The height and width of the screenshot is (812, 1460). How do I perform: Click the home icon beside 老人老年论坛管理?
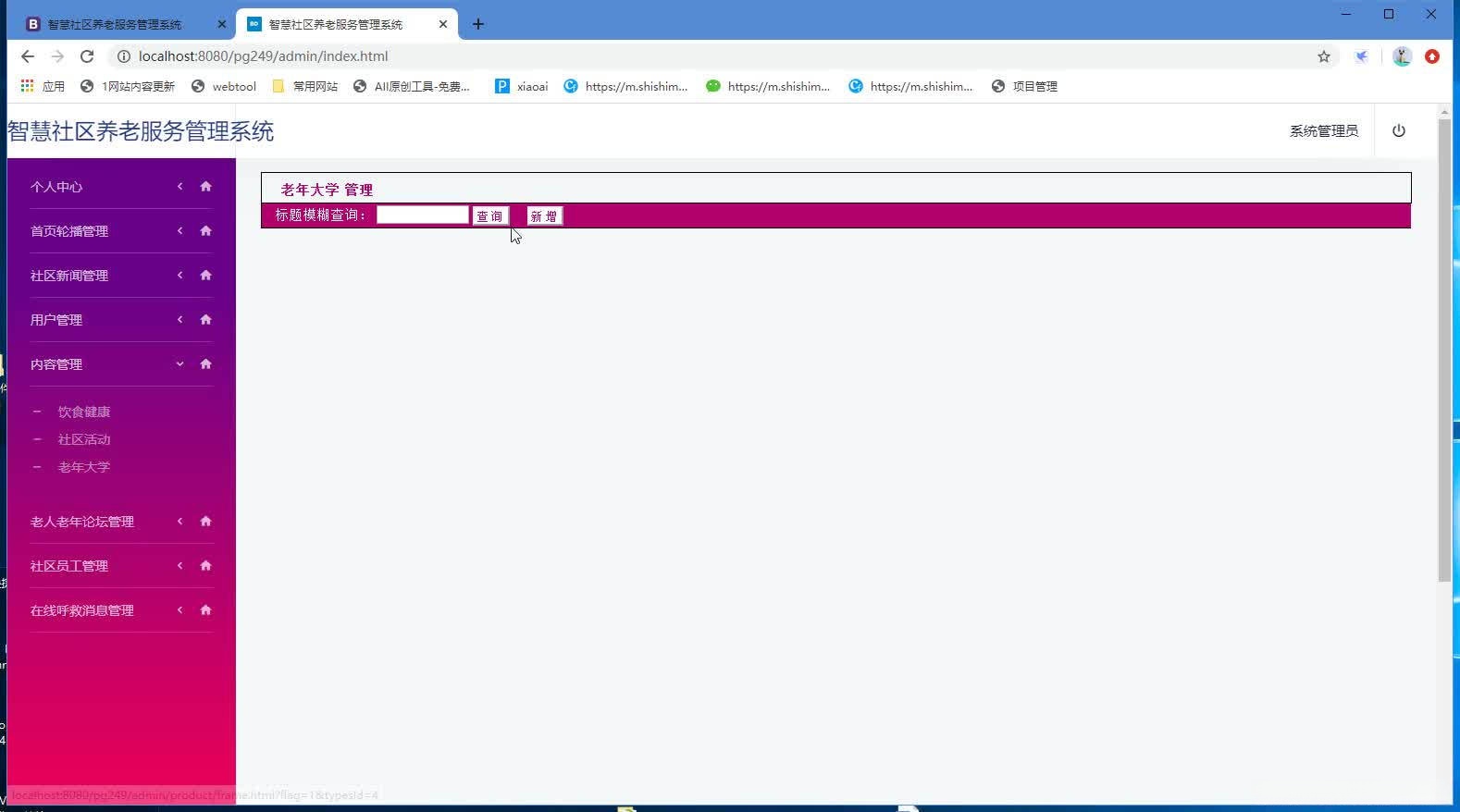pyautogui.click(x=205, y=522)
